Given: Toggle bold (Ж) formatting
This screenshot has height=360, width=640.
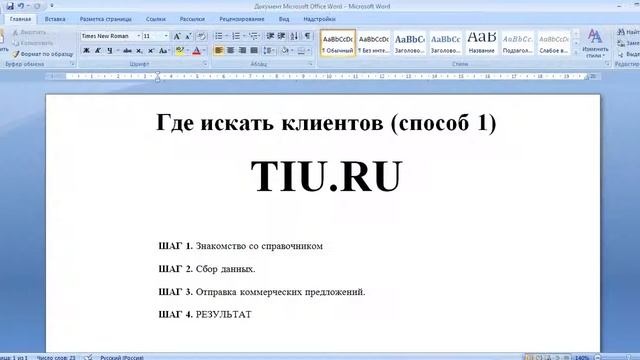Looking at the screenshot, I should click(x=86, y=51).
